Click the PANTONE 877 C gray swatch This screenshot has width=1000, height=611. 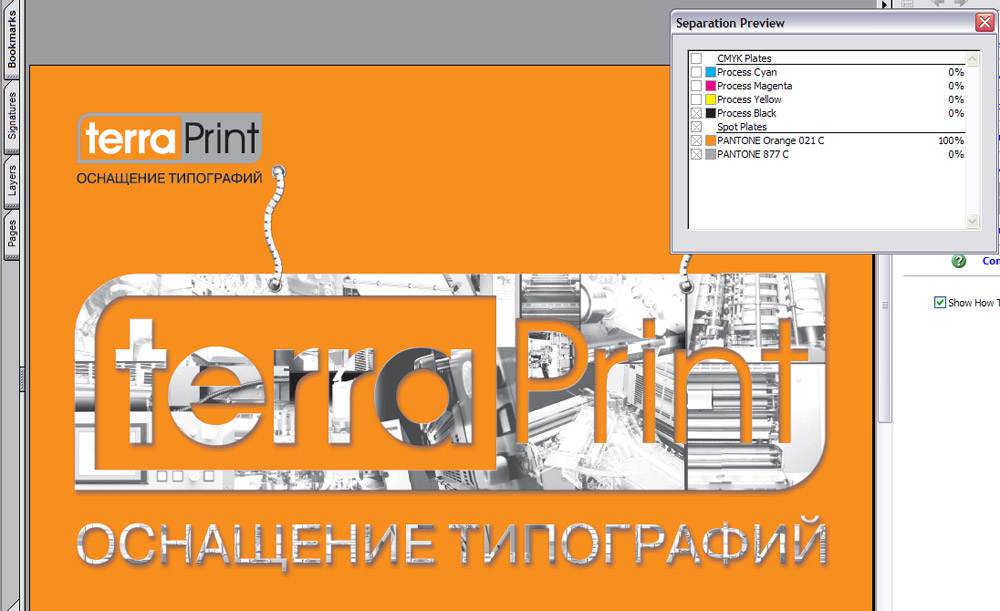(710, 154)
